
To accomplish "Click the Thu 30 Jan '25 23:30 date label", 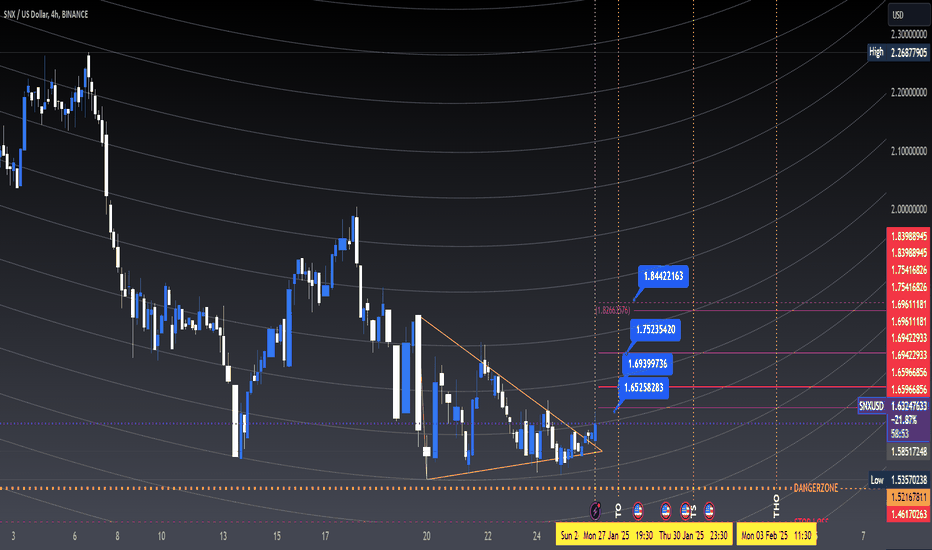I will coord(693,535).
